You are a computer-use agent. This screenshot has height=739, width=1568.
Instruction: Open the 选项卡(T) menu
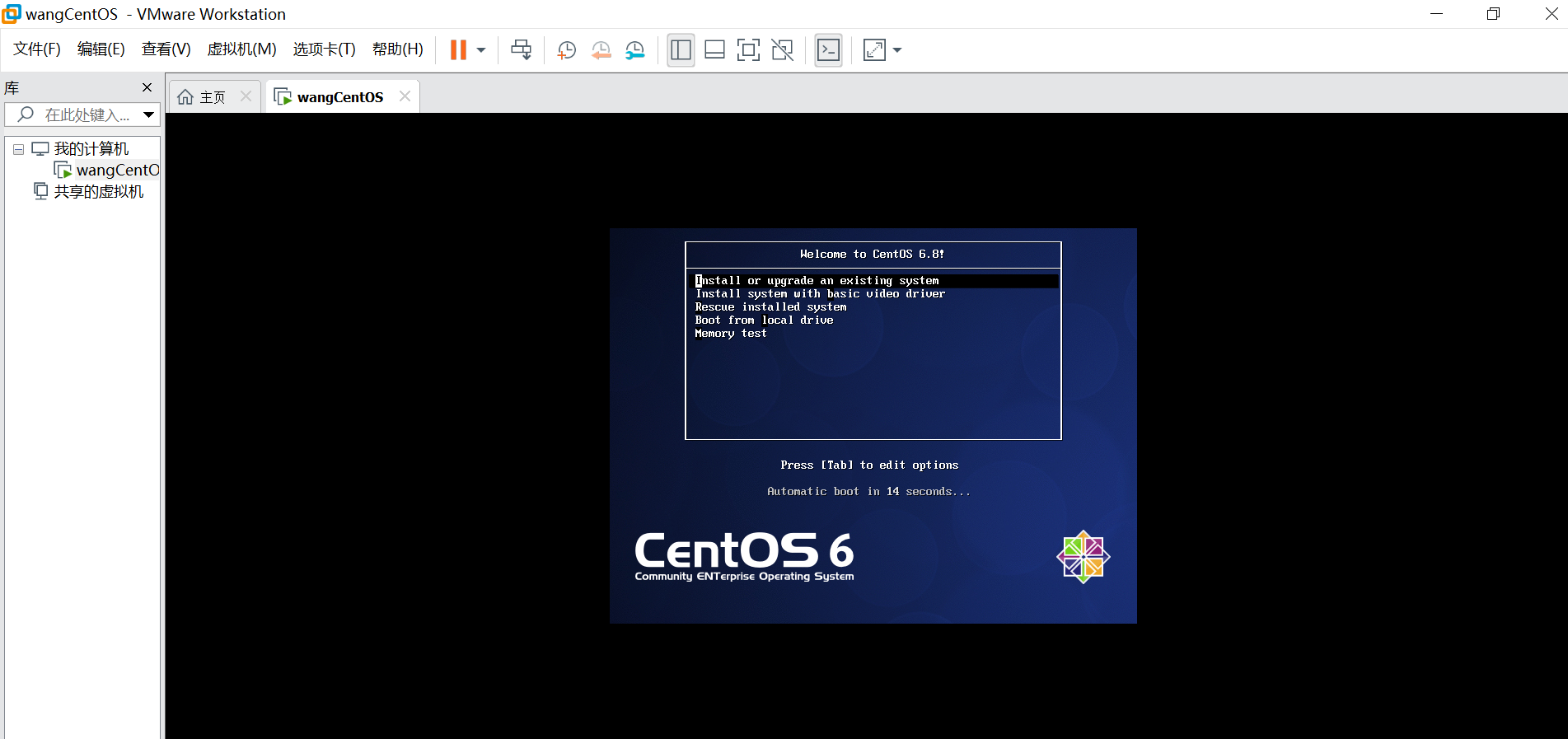[x=325, y=49]
